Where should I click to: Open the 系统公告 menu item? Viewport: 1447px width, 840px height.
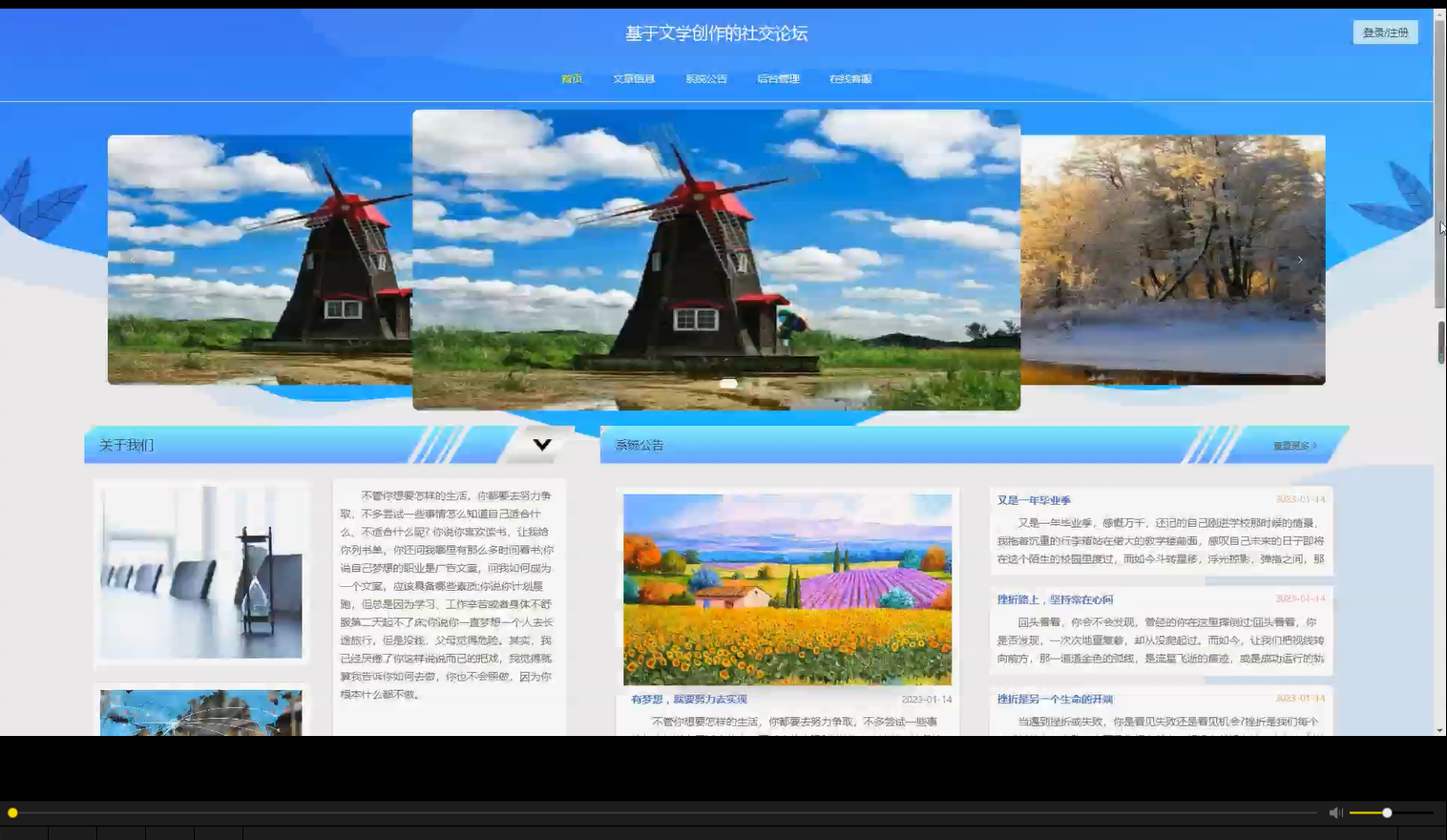coord(705,78)
